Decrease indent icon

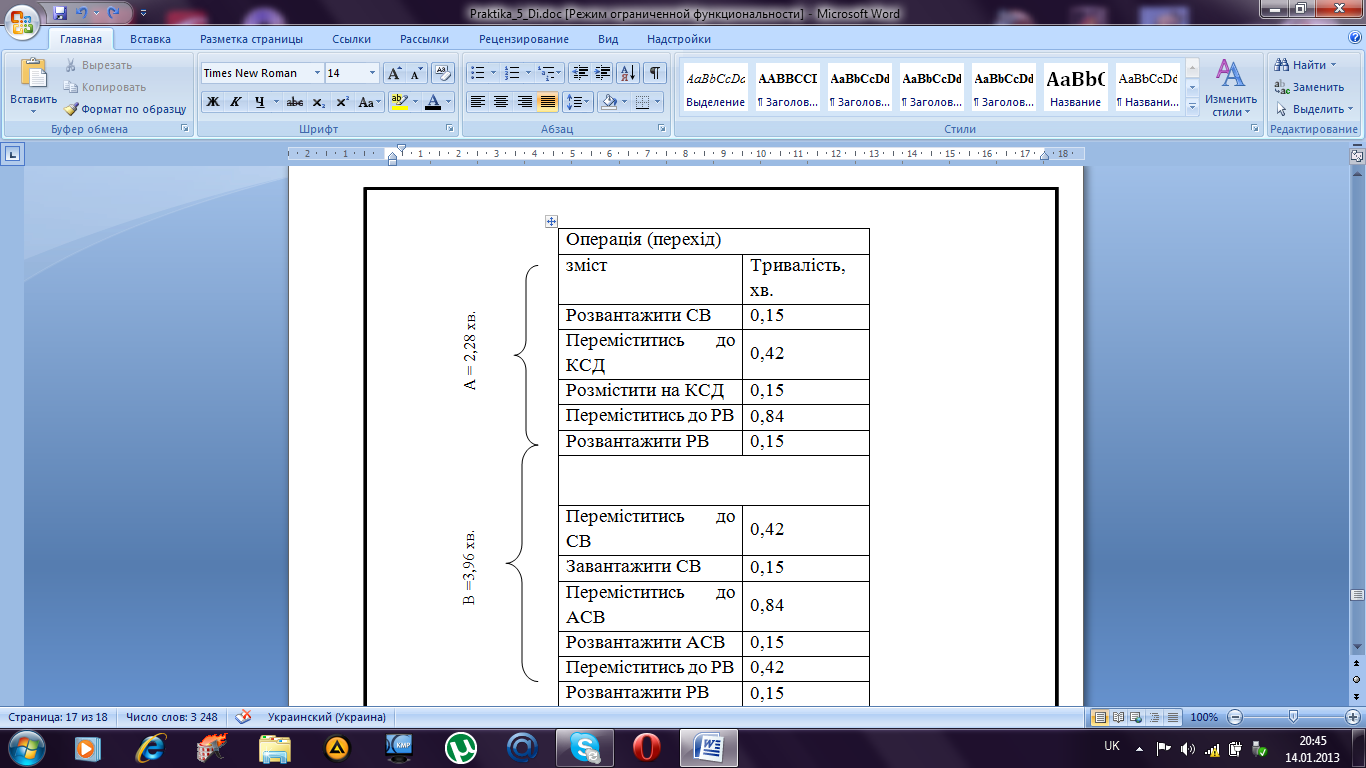580,73
